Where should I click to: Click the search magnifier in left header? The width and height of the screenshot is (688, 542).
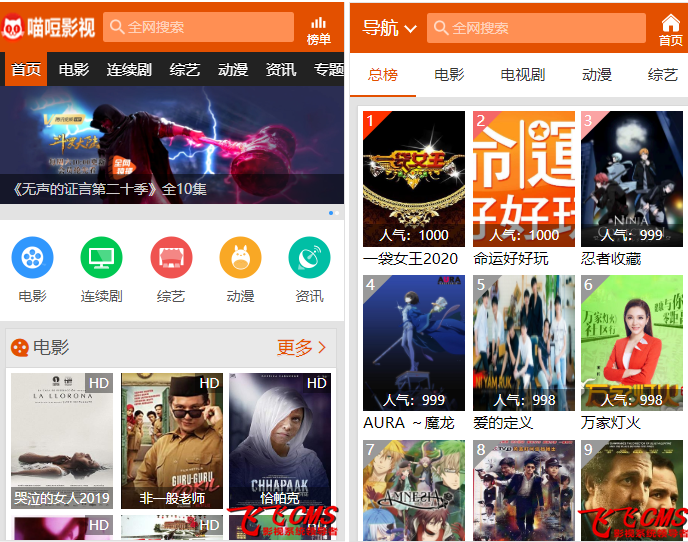pos(117,27)
